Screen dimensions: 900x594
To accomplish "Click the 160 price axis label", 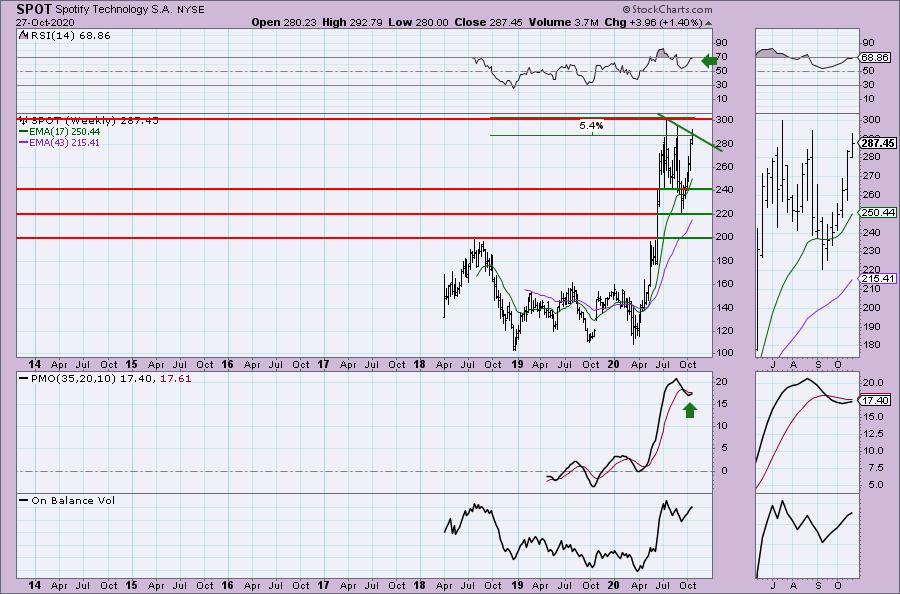I will pyautogui.click(x=723, y=284).
